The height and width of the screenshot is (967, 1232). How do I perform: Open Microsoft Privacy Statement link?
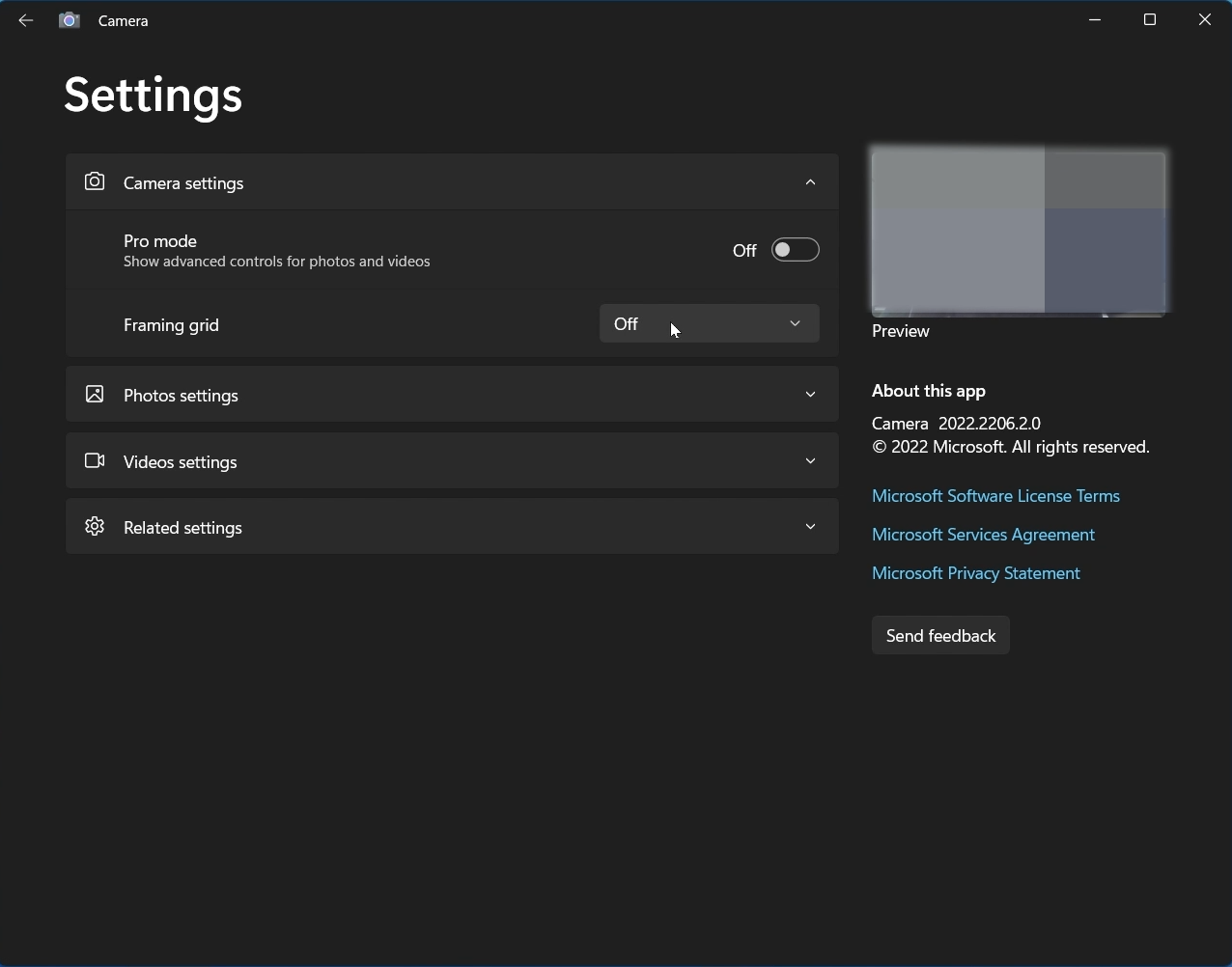pos(975,573)
